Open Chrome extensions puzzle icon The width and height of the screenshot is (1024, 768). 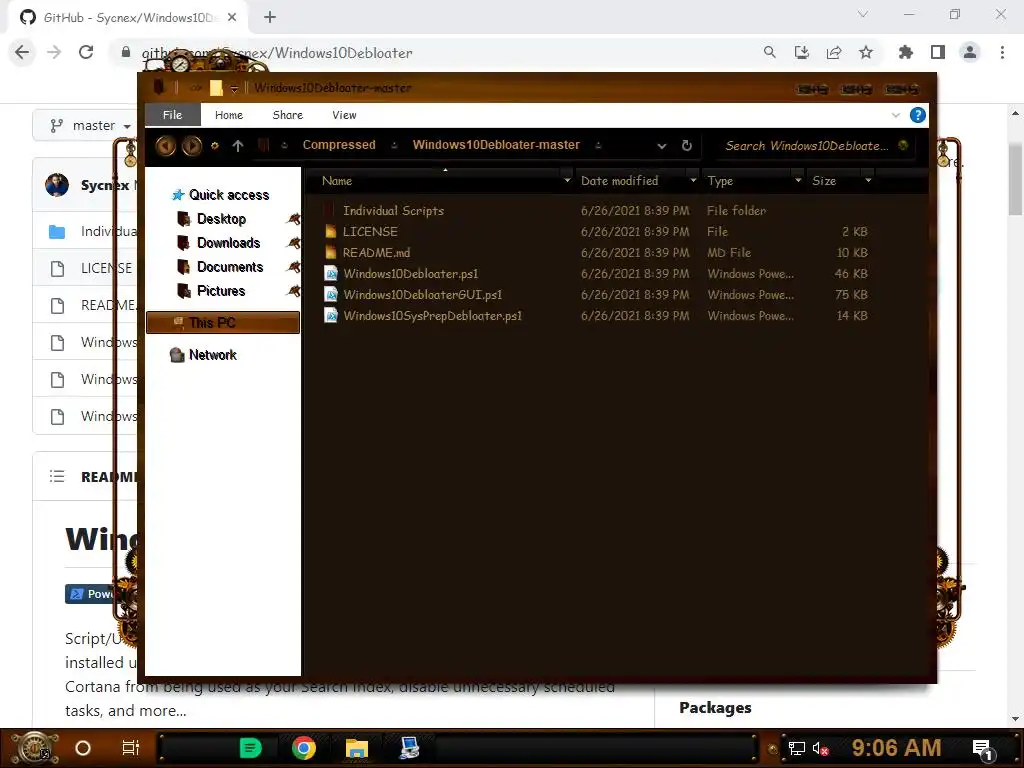pyautogui.click(x=905, y=52)
